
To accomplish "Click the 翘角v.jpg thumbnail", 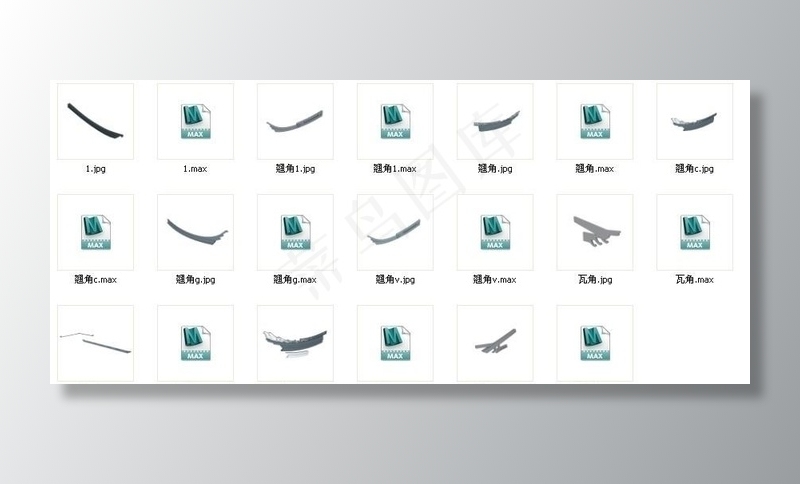I will point(395,232).
